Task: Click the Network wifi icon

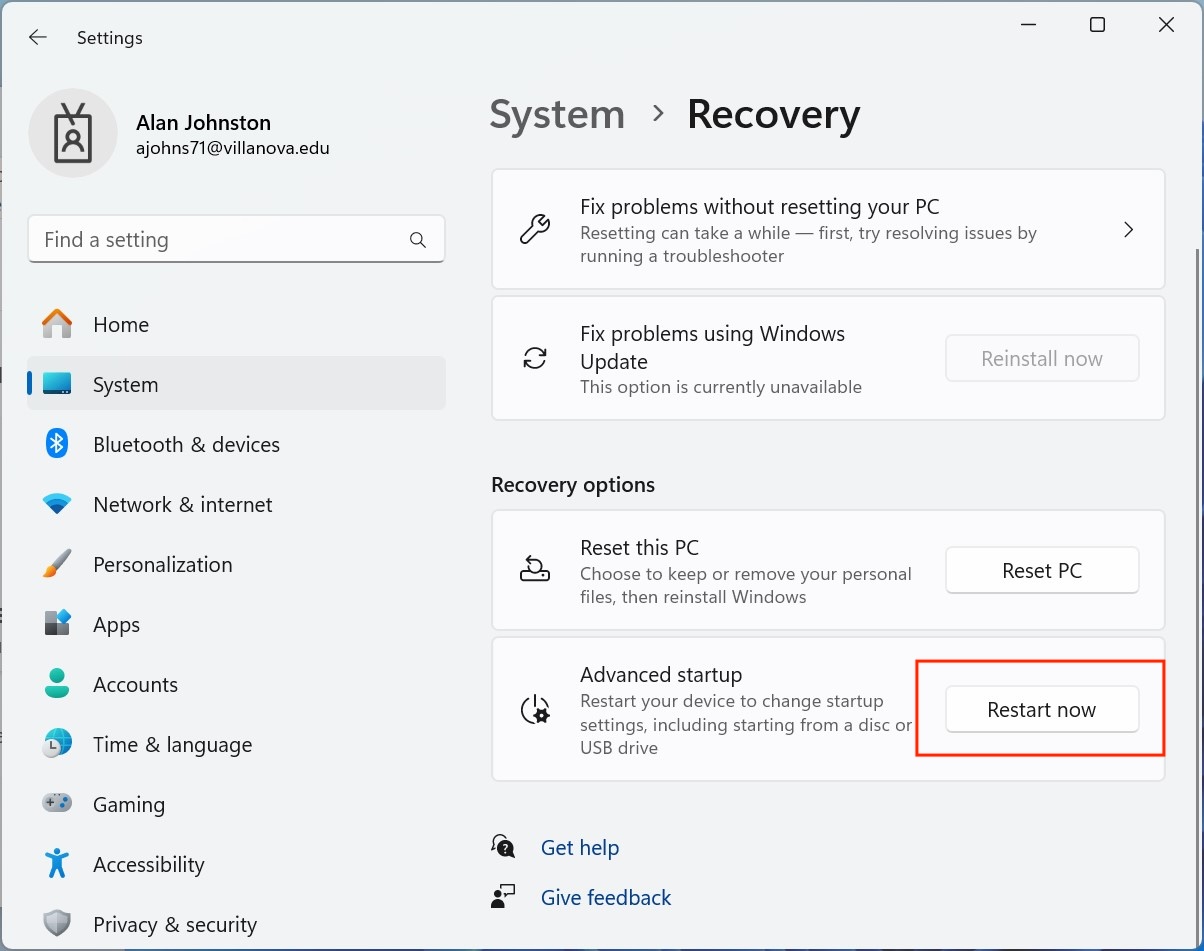Action: 57,504
